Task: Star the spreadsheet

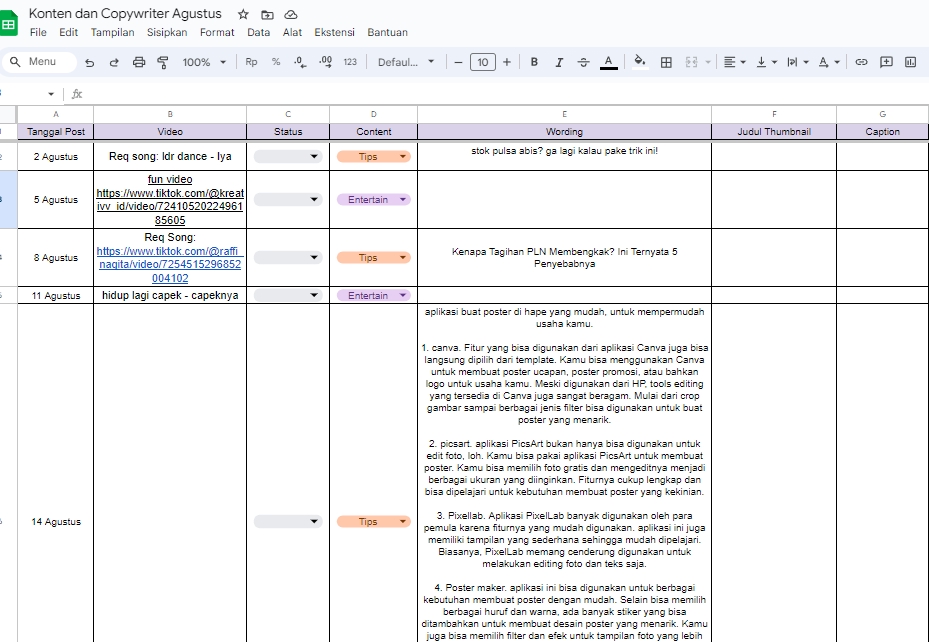Action: click(241, 14)
